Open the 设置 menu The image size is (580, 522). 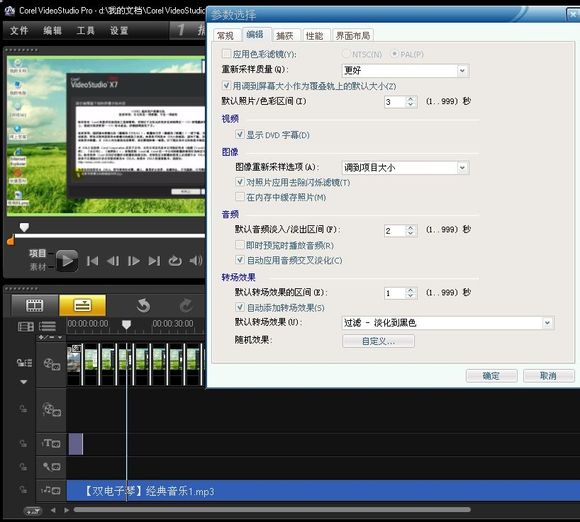coord(119,30)
